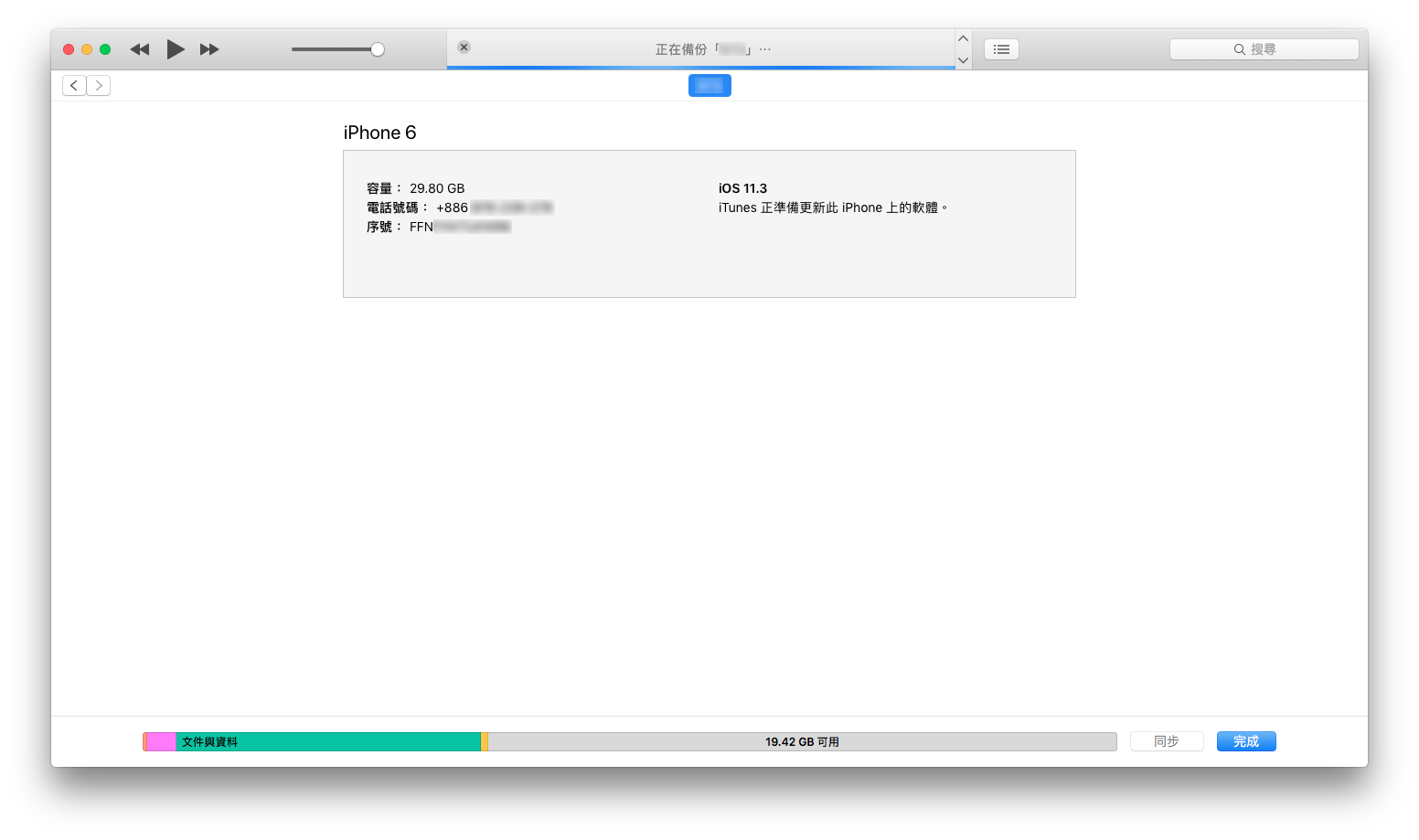Show next status with down chevron

pyautogui.click(x=963, y=60)
